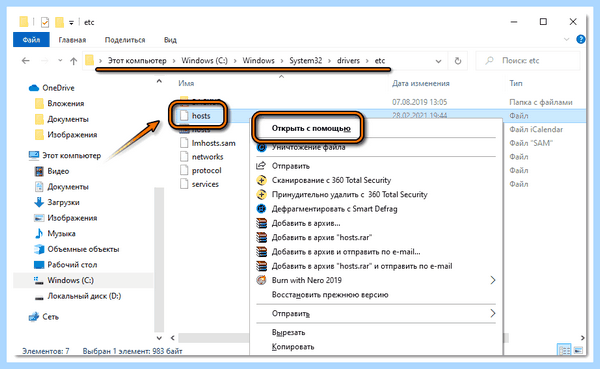The image size is (600, 369).
Task: Click System32 in the breadcrumb path
Action: pos(305,60)
